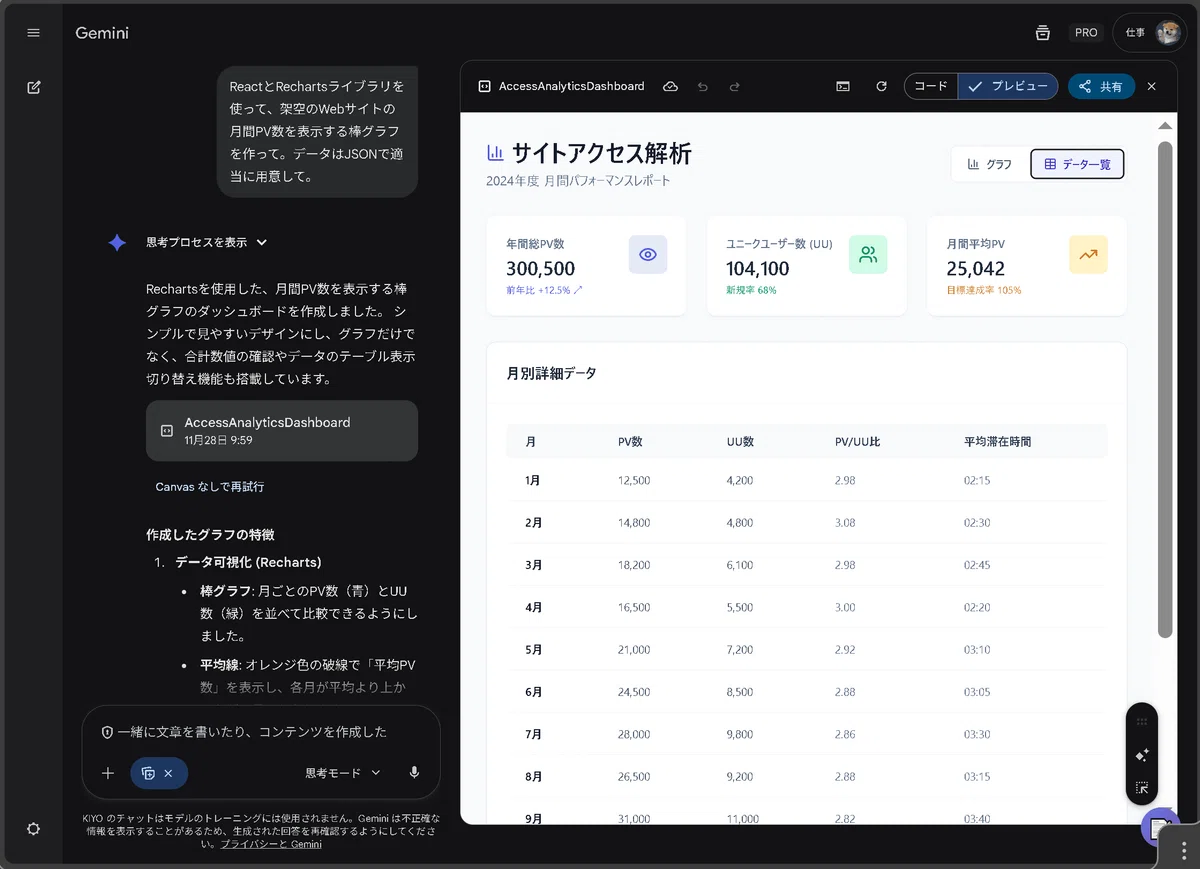Image resolution: width=1200 pixels, height=869 pixels.
Task: Click the cloud save icon in canvas header
Action: click(671, 87)
